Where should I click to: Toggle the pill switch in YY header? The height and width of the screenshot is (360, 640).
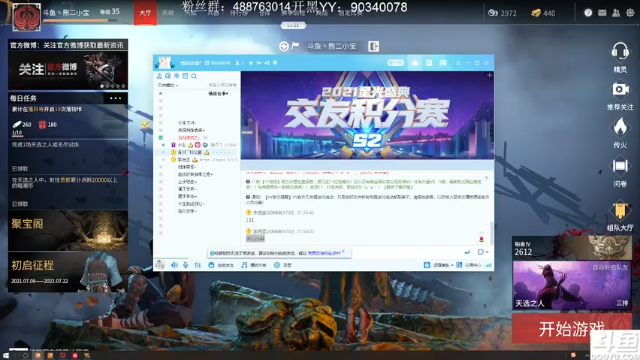coord(395,63)
